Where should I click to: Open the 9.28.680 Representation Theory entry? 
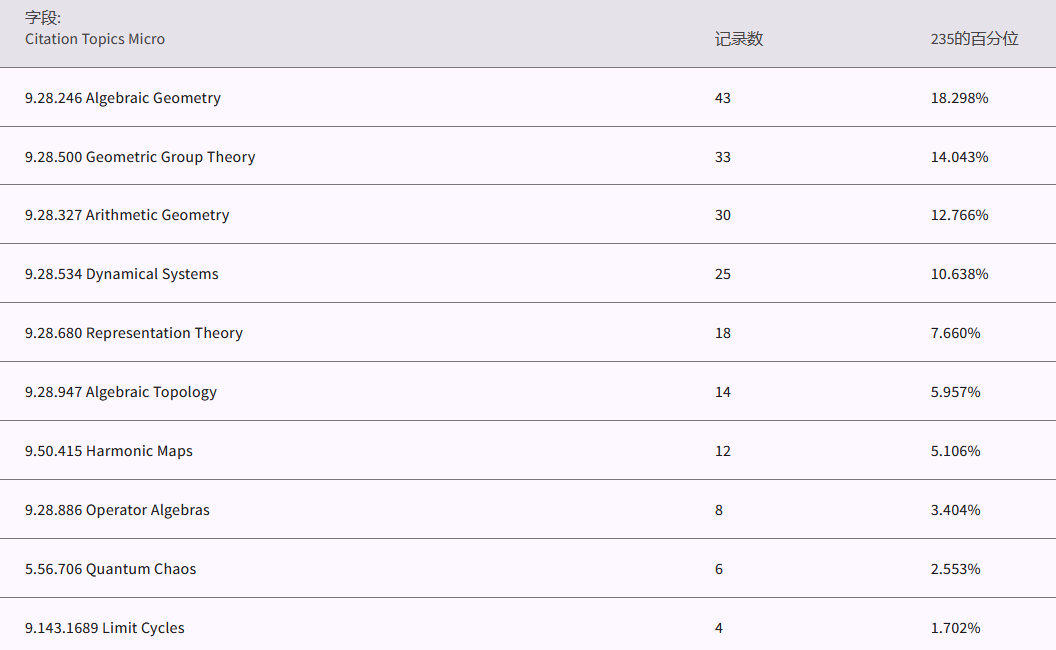(134, 333)
